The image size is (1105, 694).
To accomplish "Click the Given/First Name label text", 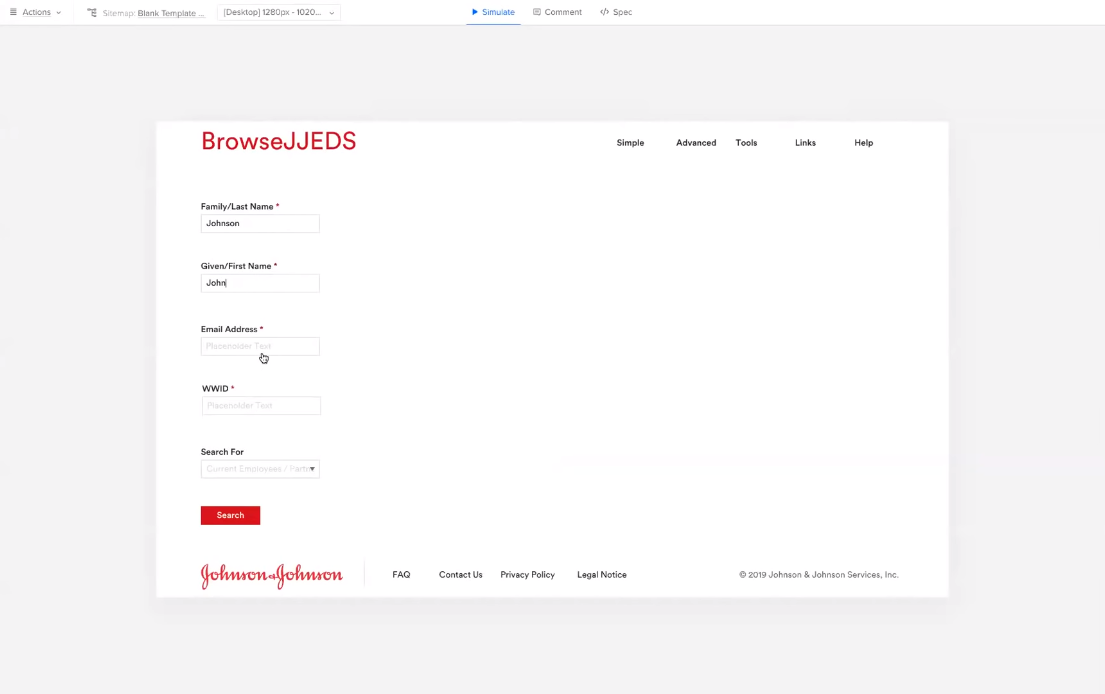I will (x=236, y=266).
